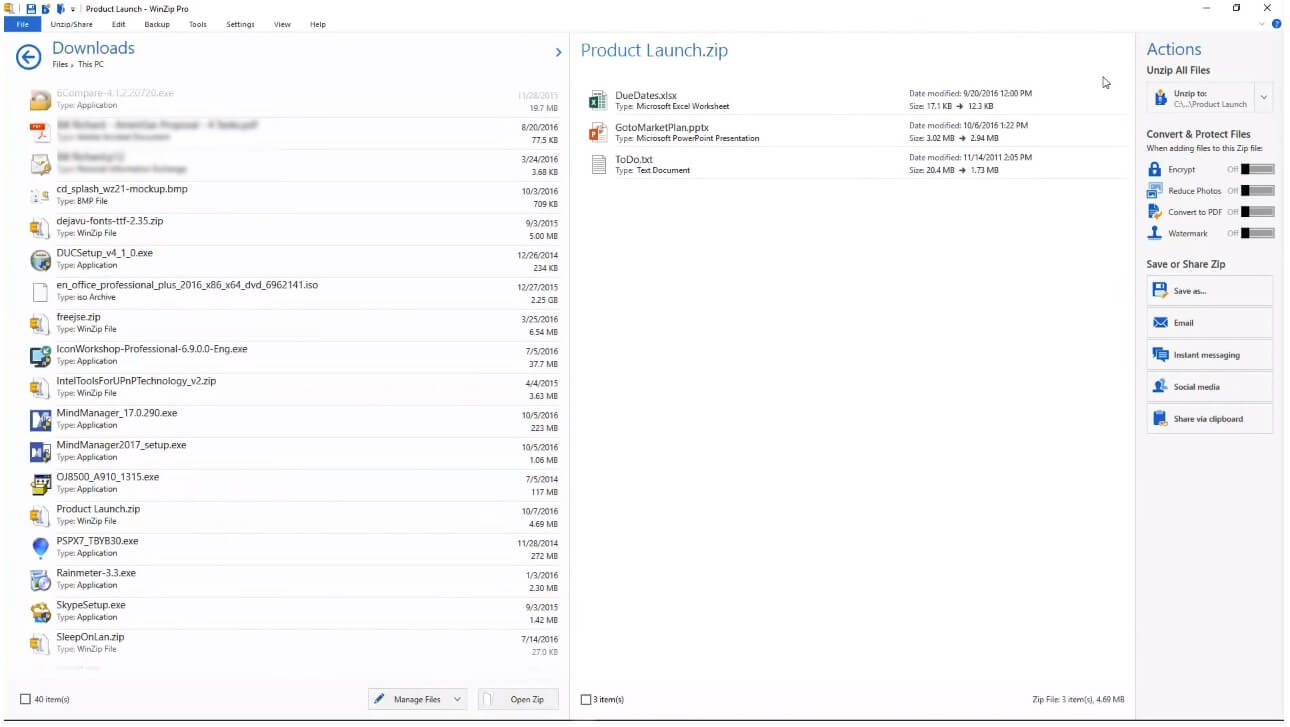The height and width of the screenshot is (727, 1290).
Task: Open the Backup menu
Action: [157, 24]
